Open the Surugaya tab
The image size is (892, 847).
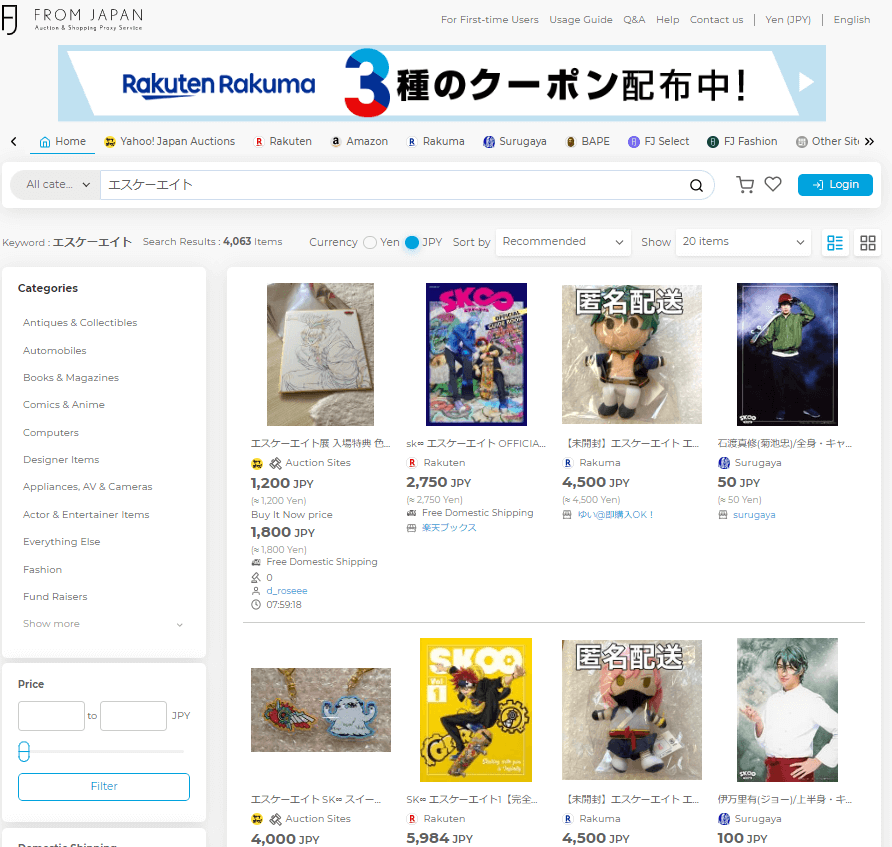tap(515, 142)
